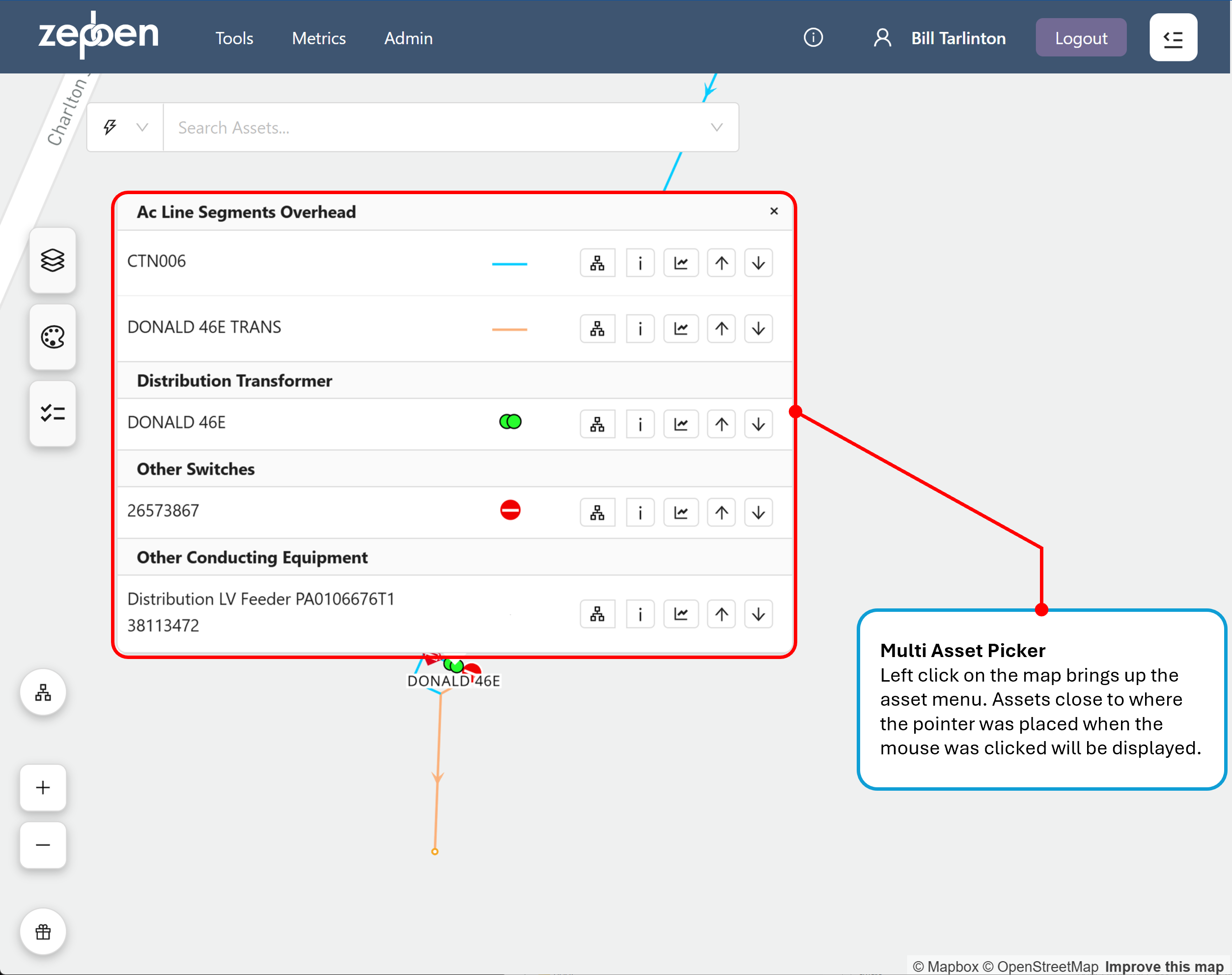Expand the Search Assets dropdown chevron
The image size is (1232, 975).
[x=717, y=127]
